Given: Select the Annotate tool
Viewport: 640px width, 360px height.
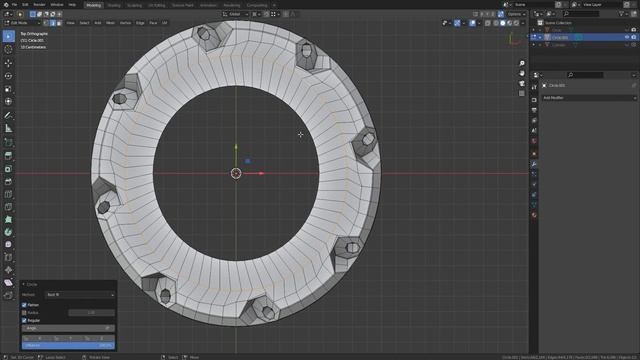Looking at the screenshot, I should (8, 116).
